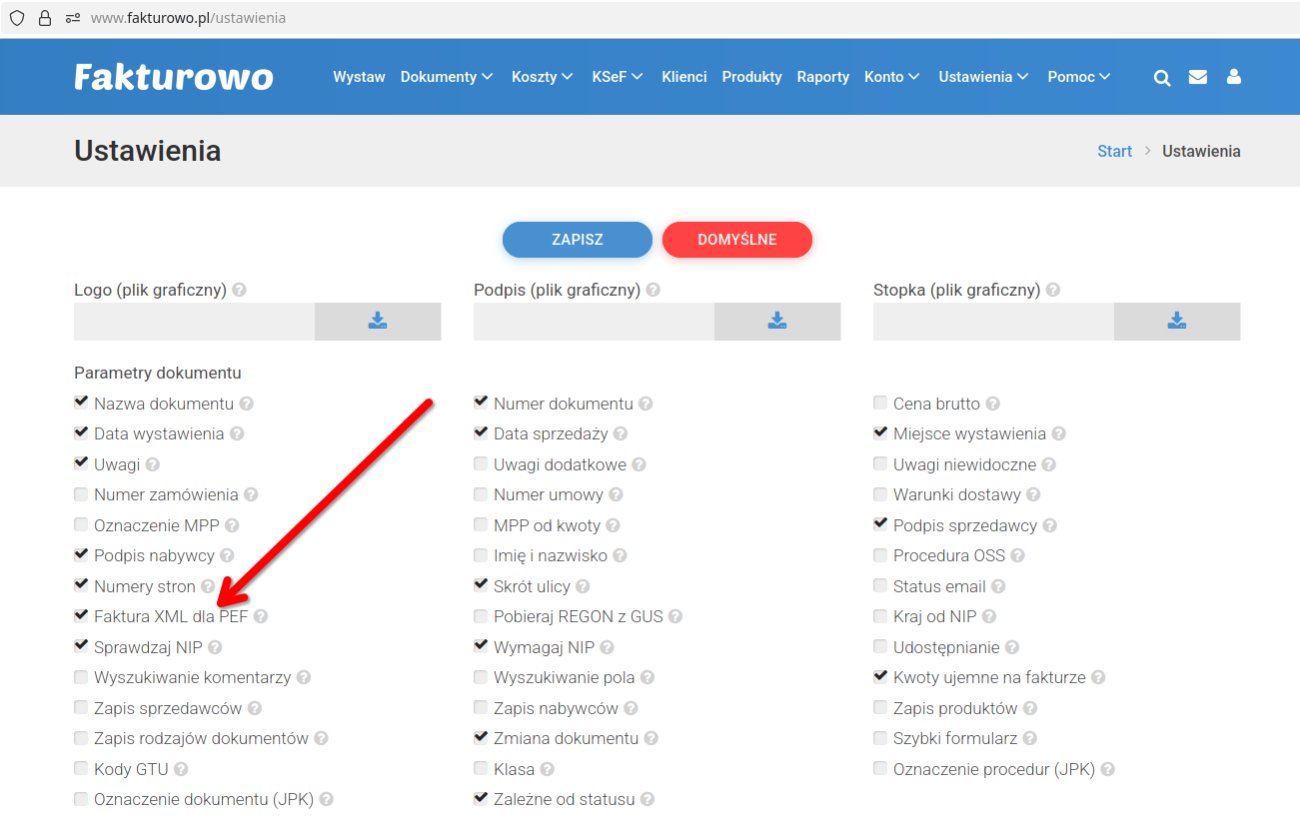Enable the Cena brutto checkbox

pyautogui.click(x=880, y=403)
